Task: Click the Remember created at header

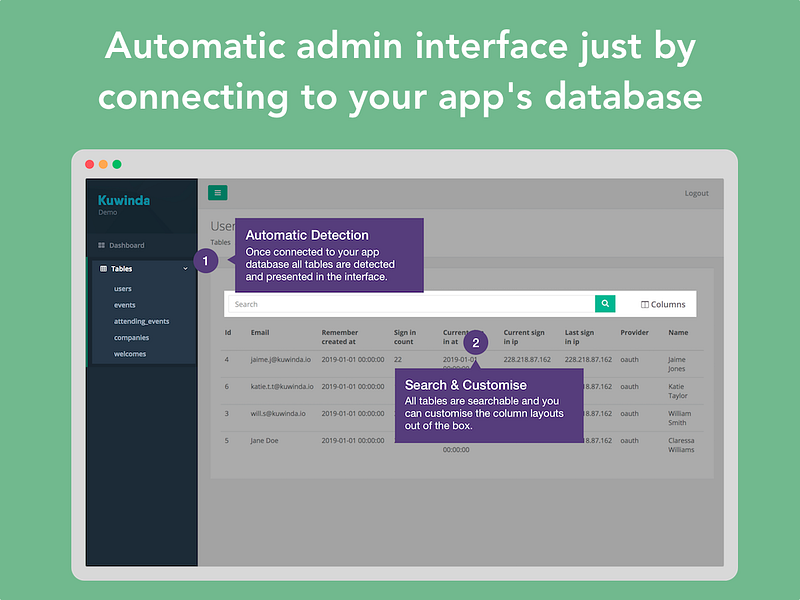Action: point(340,337)
